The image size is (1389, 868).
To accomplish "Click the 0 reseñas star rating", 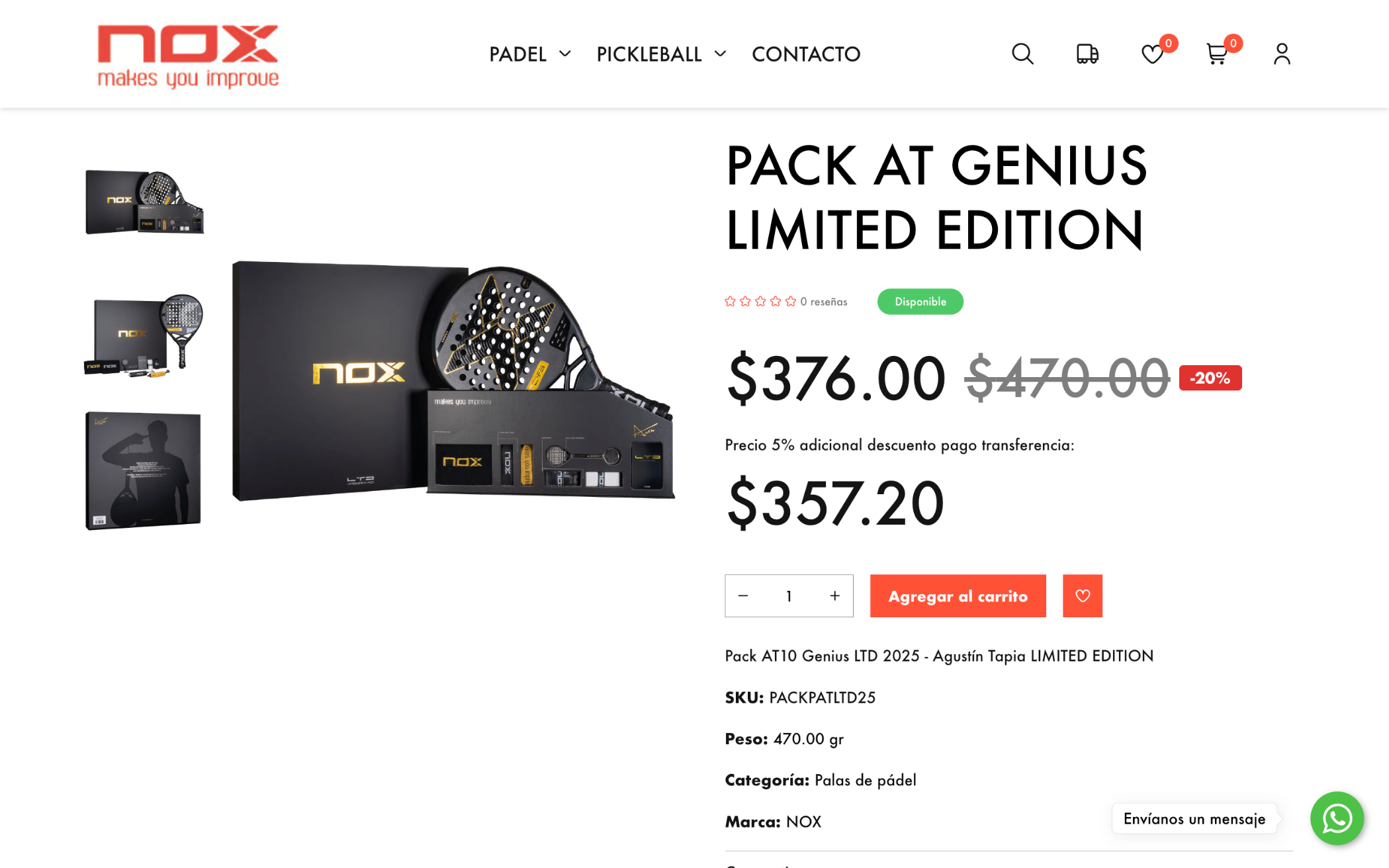I will (785, 302).
